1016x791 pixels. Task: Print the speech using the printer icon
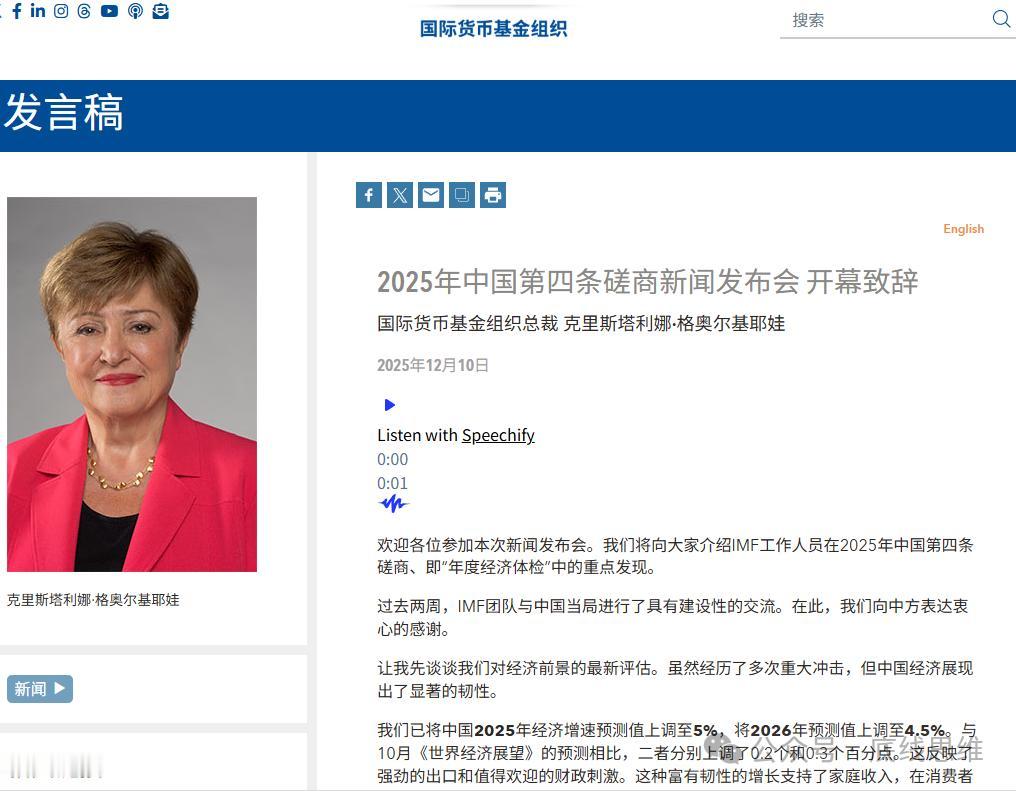[492, 195]
